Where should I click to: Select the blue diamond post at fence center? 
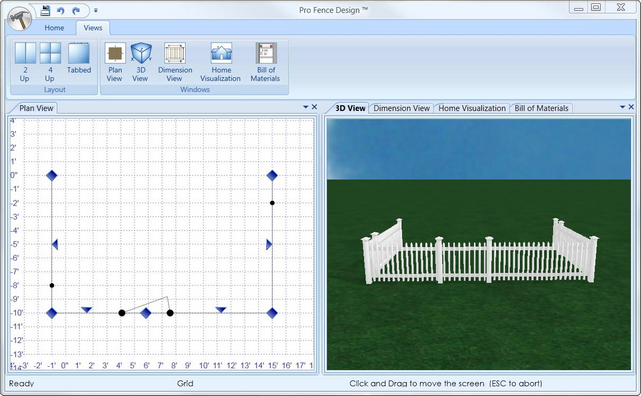[146, 313]
